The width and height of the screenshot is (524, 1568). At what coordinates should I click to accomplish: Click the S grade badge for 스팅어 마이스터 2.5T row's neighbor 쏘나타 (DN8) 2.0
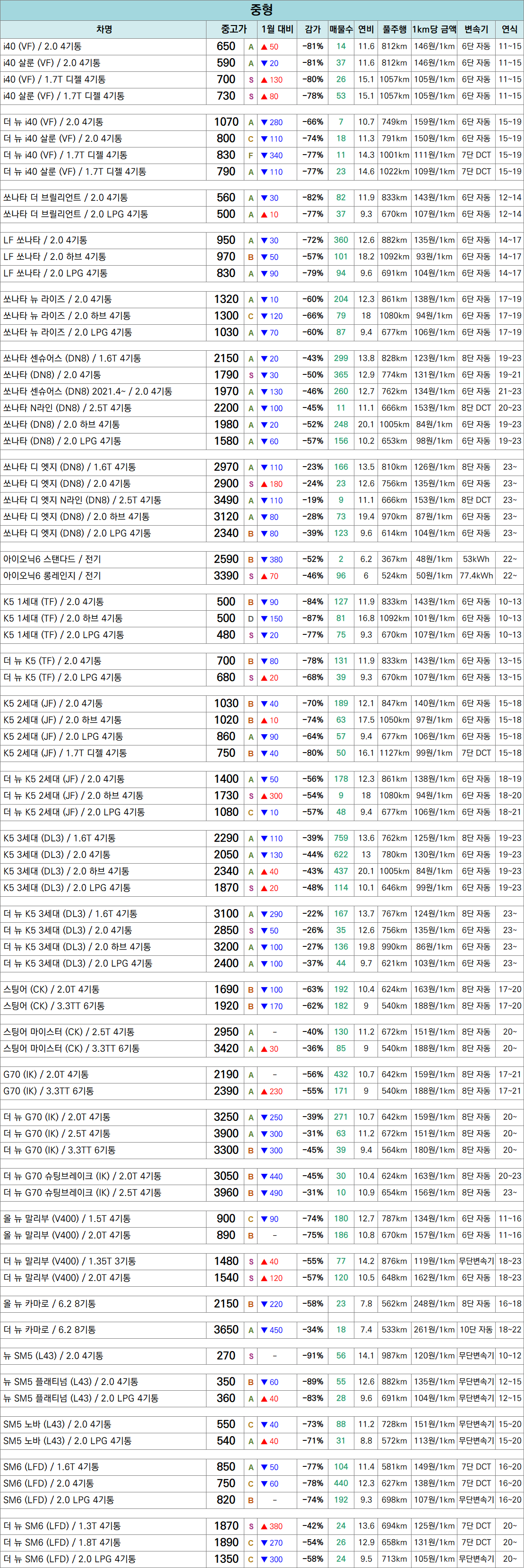[x=251, y=375]
